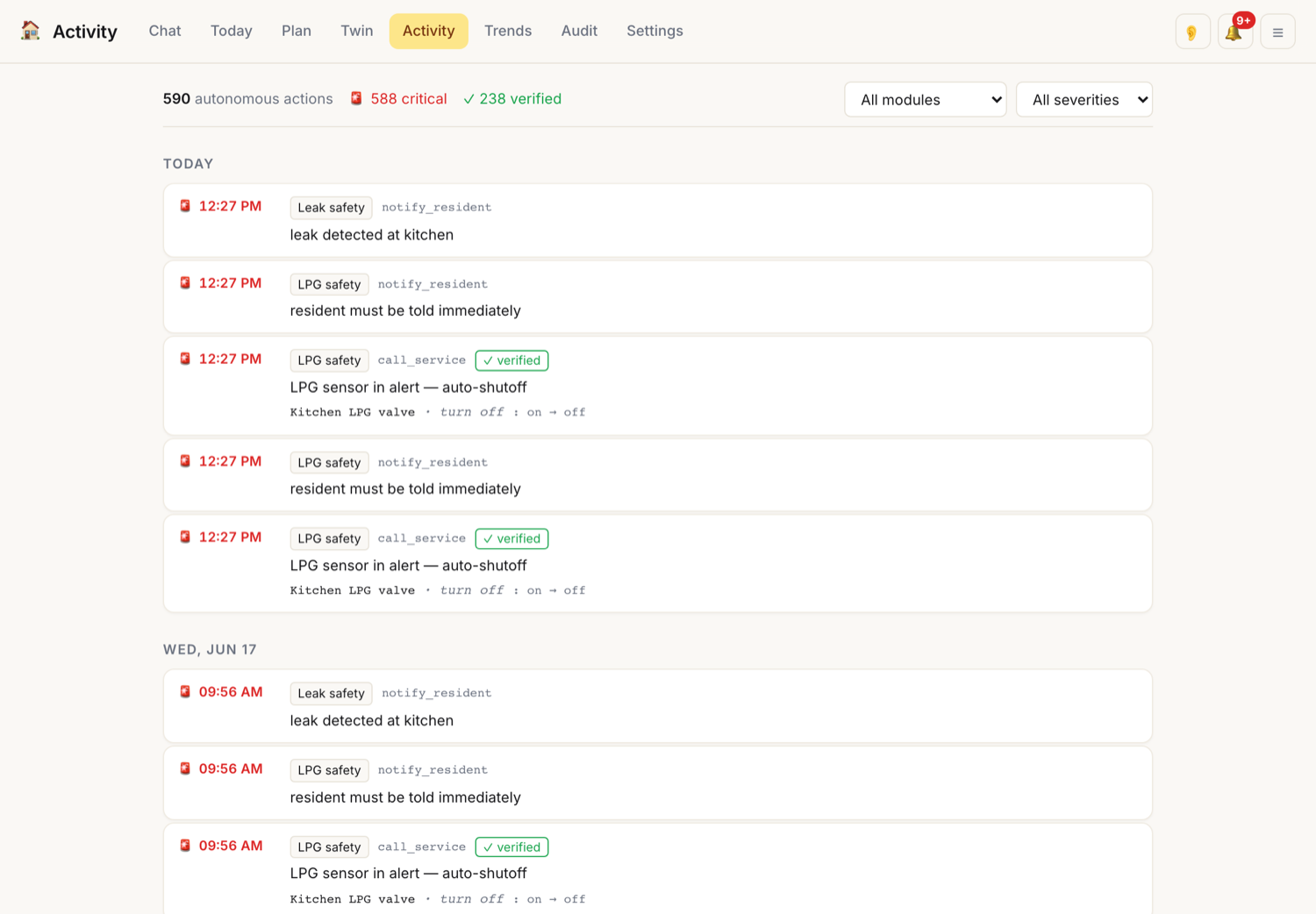Switch to the Today tab
The image size is (1316, 914).
232,31
